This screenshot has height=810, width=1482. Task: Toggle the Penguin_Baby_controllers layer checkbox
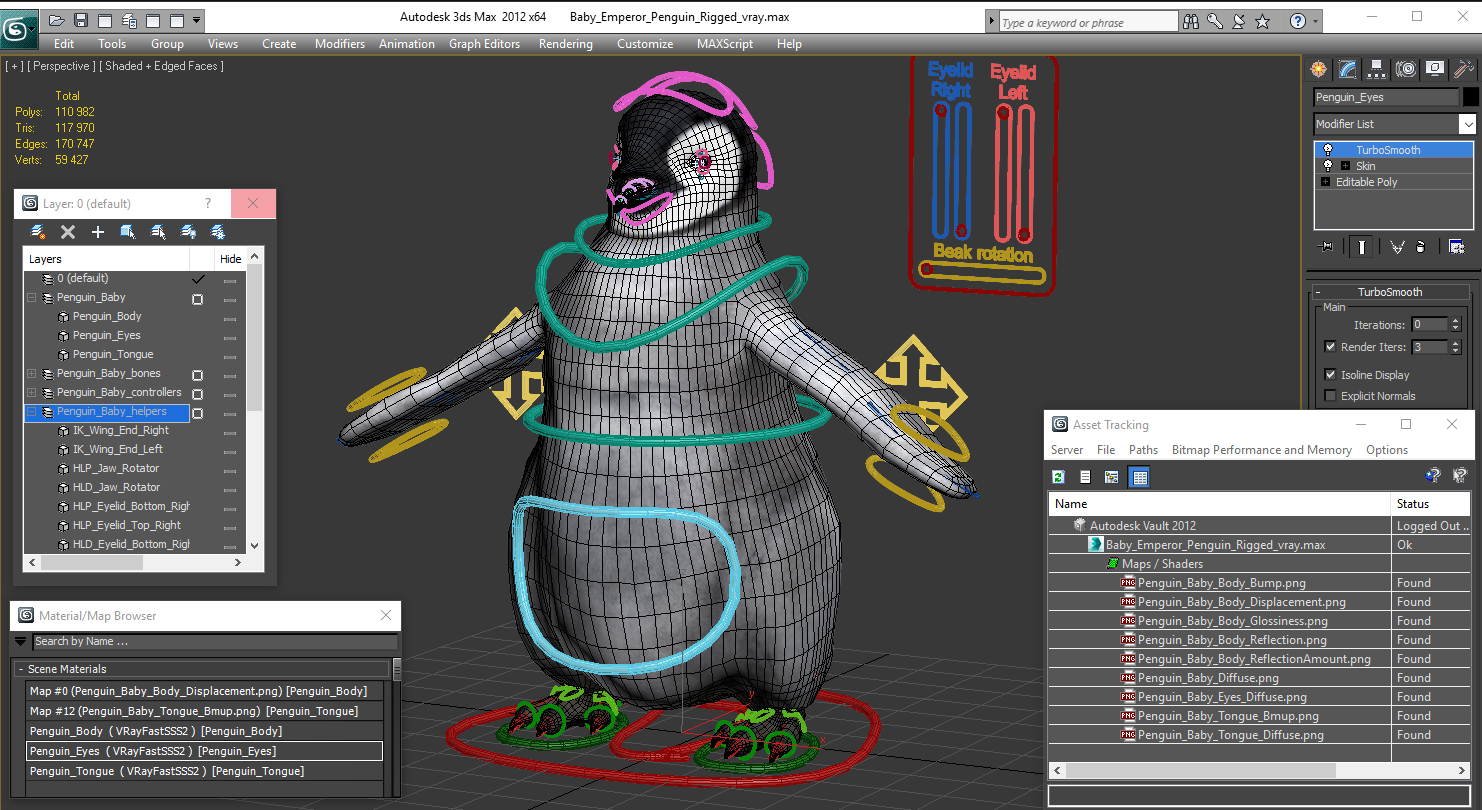(197, 394)
